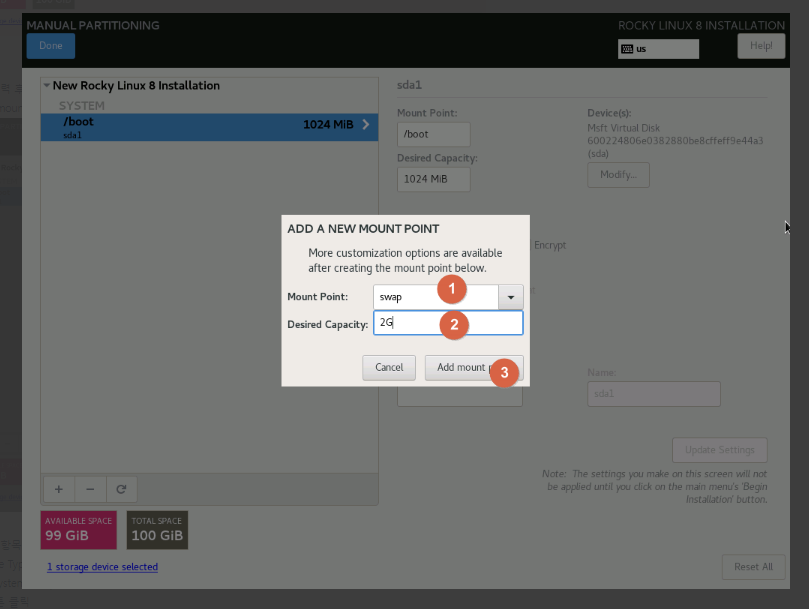Click the Desired Capacity field containing 2G
Viewport: 809px width, 609px height.
(x=448, y=323)
